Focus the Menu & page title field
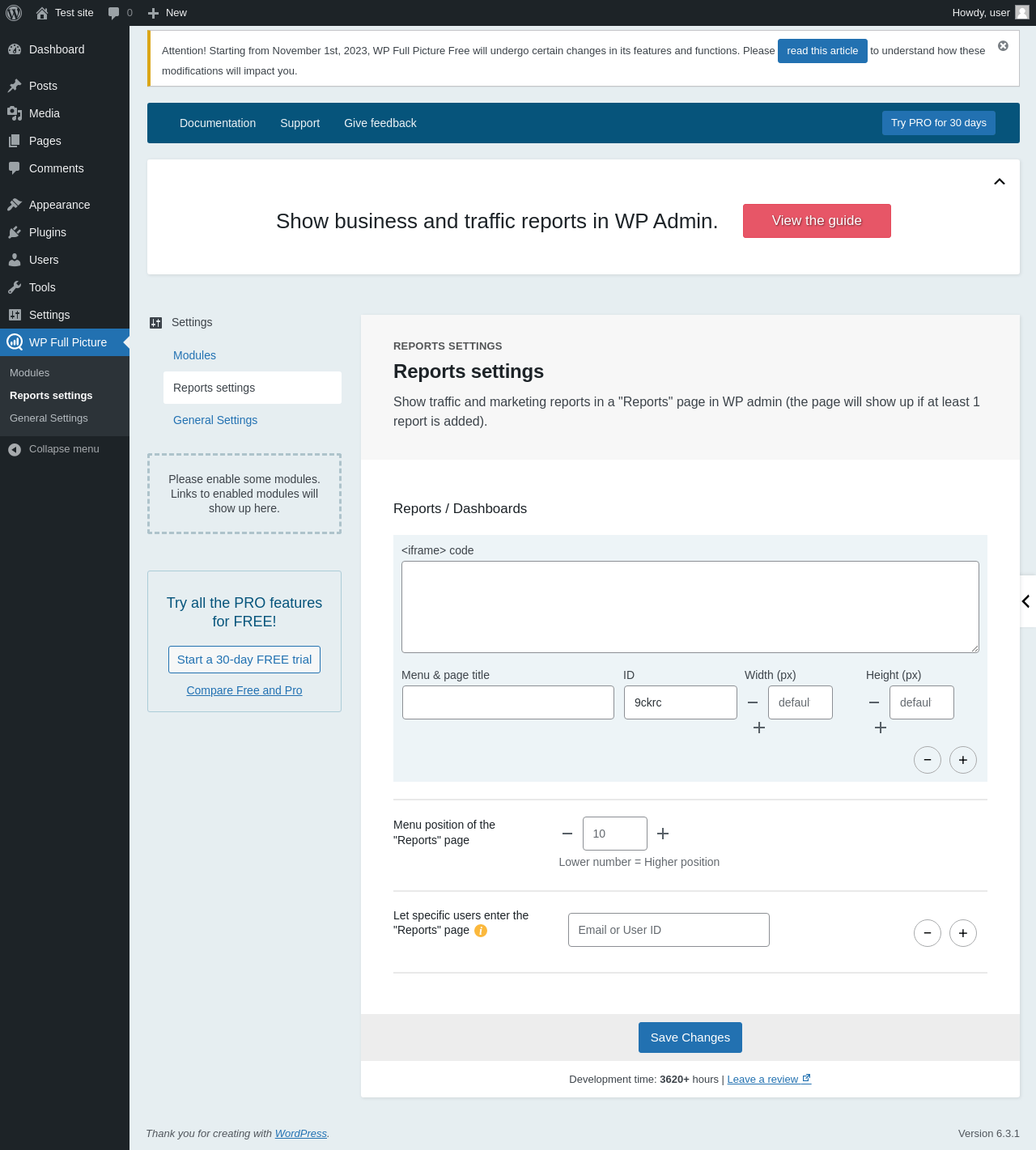Screen dimensions: 1036x1150 click(508, 702)
